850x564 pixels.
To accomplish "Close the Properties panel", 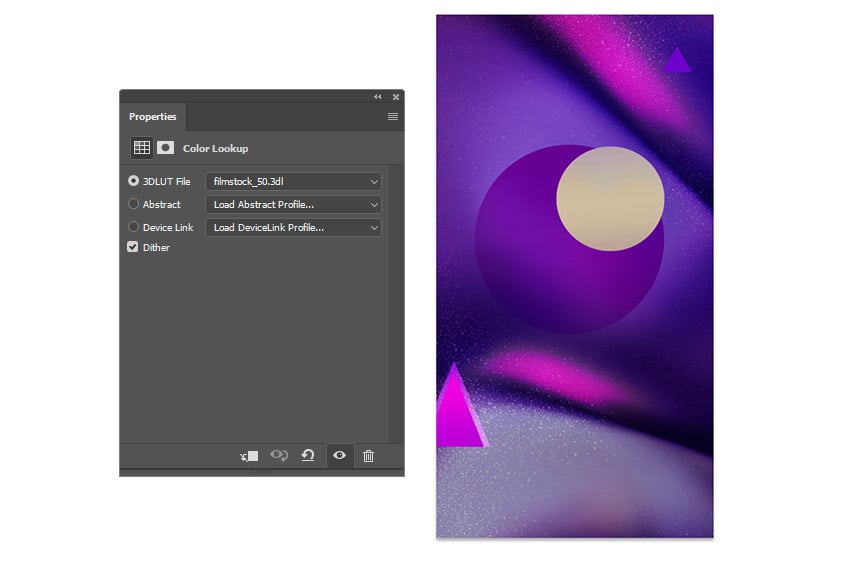I will 396,97.
